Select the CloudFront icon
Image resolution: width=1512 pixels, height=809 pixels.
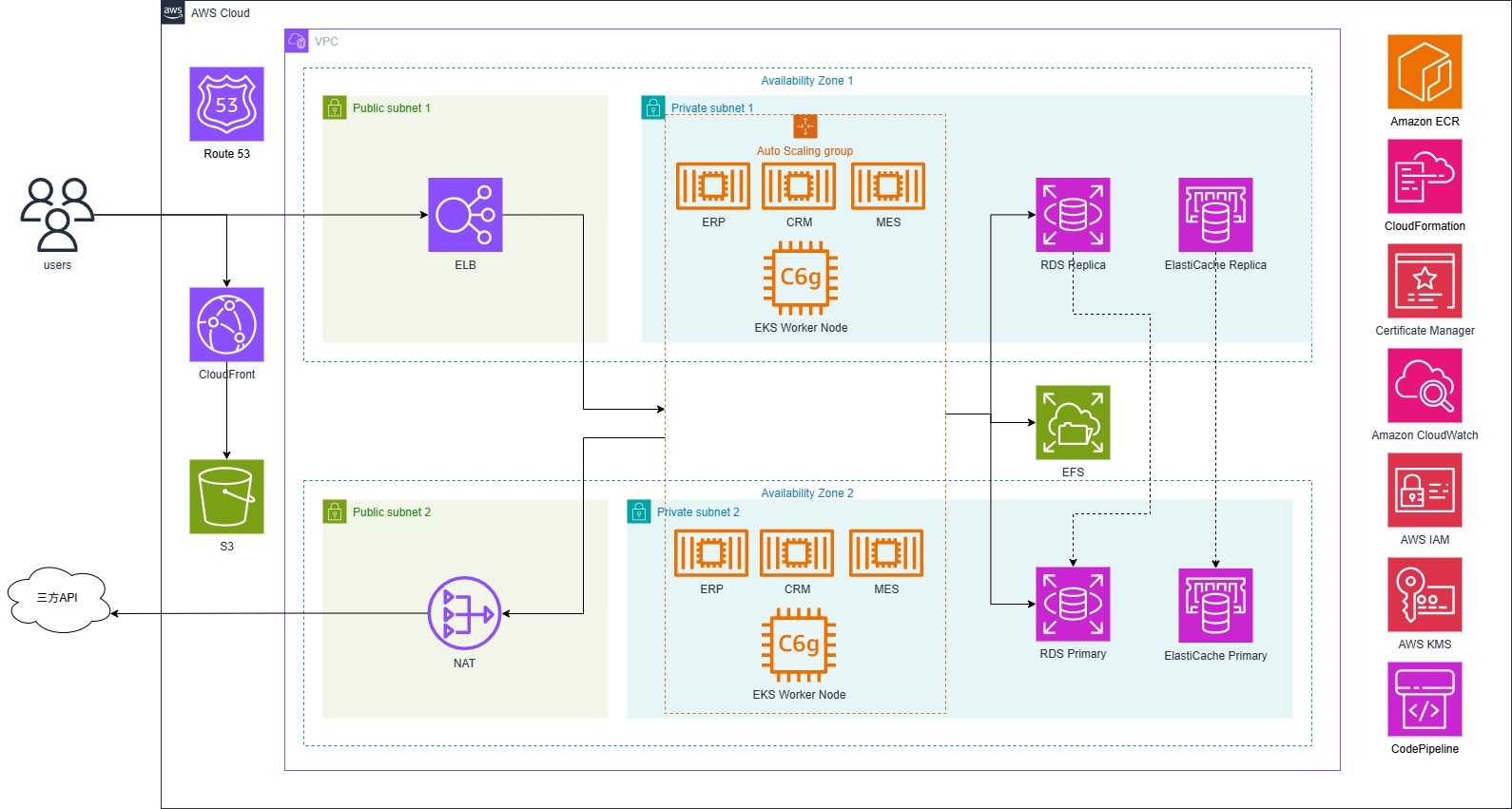coord(226,324)
